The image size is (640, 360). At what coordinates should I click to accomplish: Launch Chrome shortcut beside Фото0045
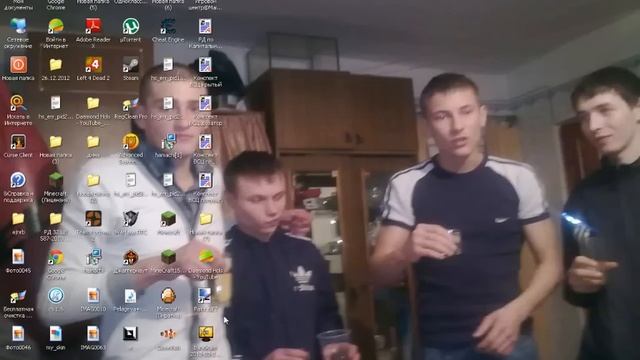tap(56, 257)
